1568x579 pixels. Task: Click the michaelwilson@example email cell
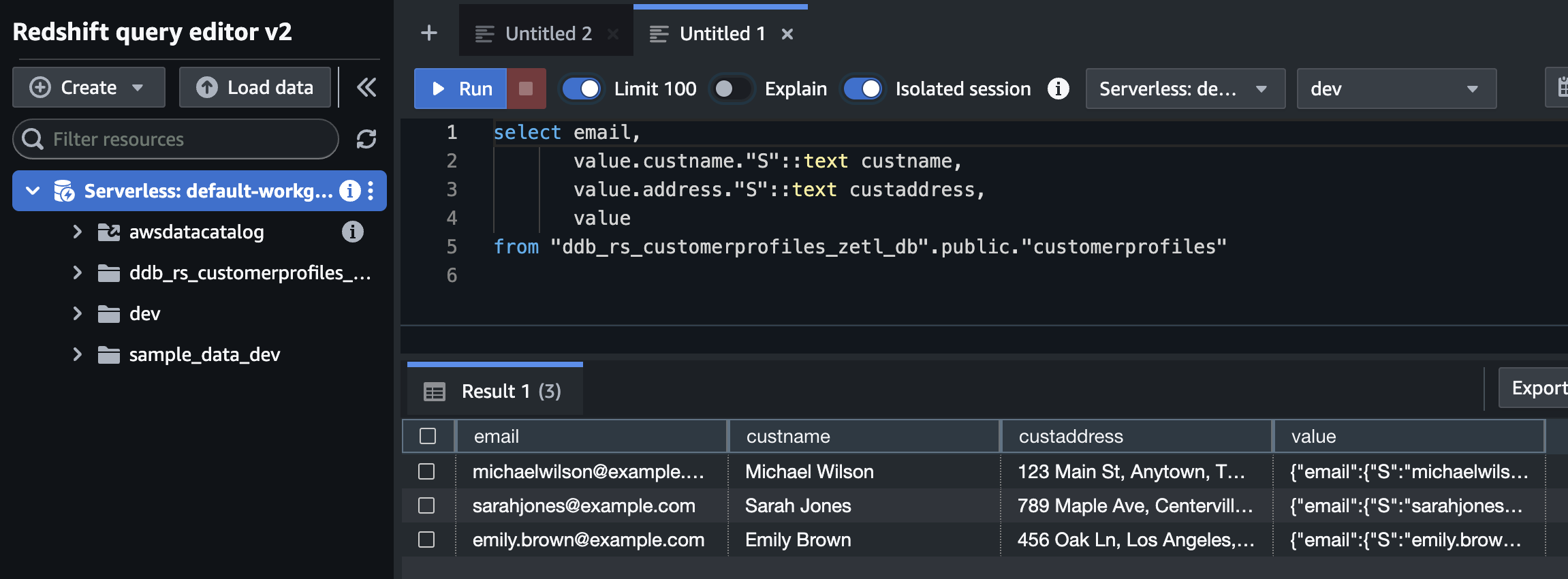pyautogui.click(x=591, y=471)
